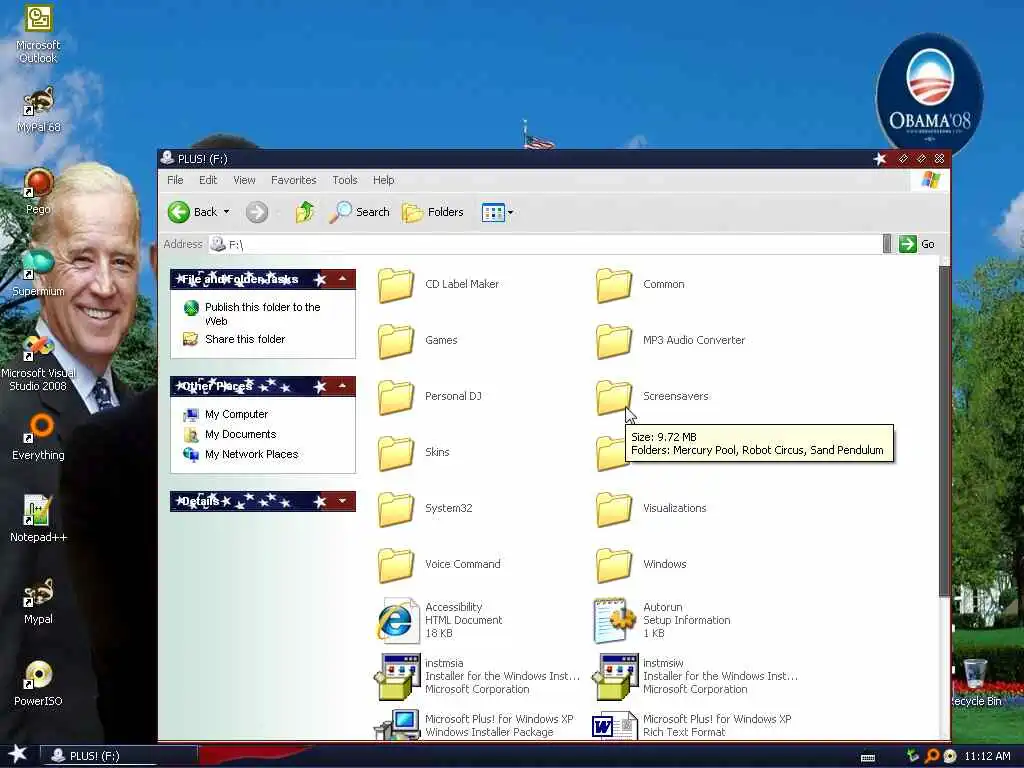Select Microsoft Visual Studio 2008 shortcut
The width and height of the screenshot is (1024, 768).
pyautogui.click(x=38, y=363)
